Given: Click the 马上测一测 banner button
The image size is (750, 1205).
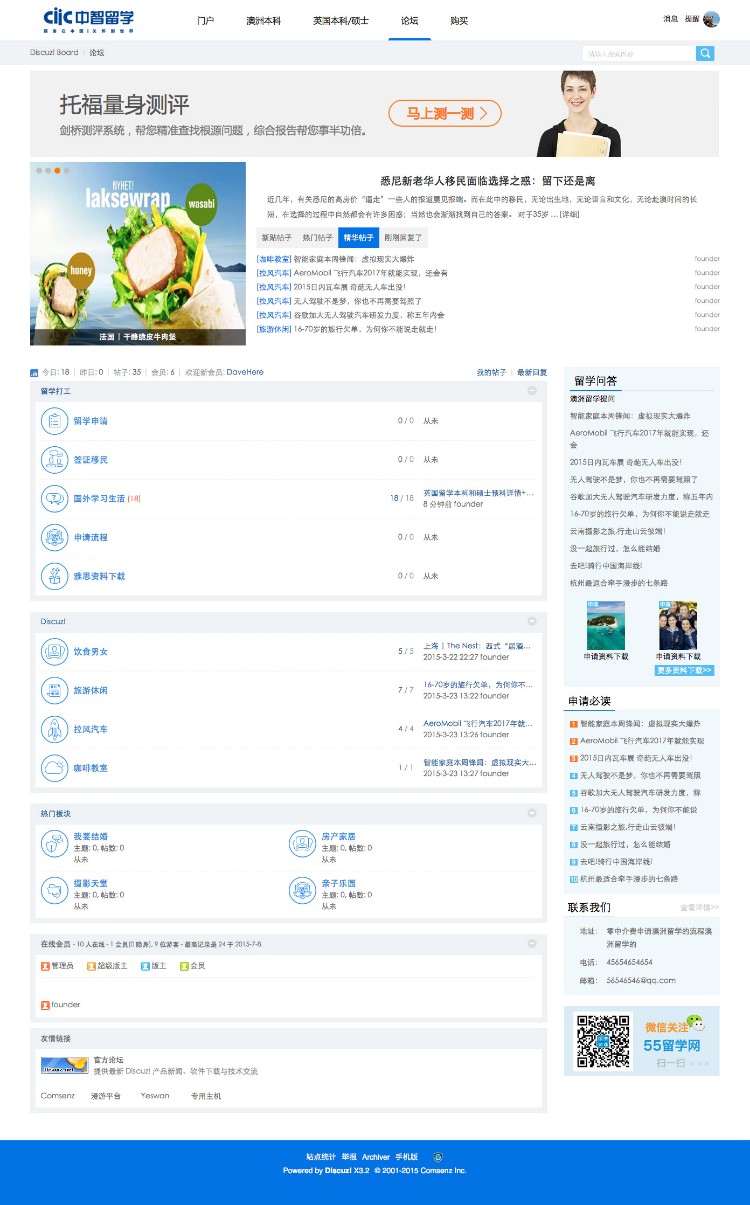Looking at the screenshot, I should tap(445, 113).
